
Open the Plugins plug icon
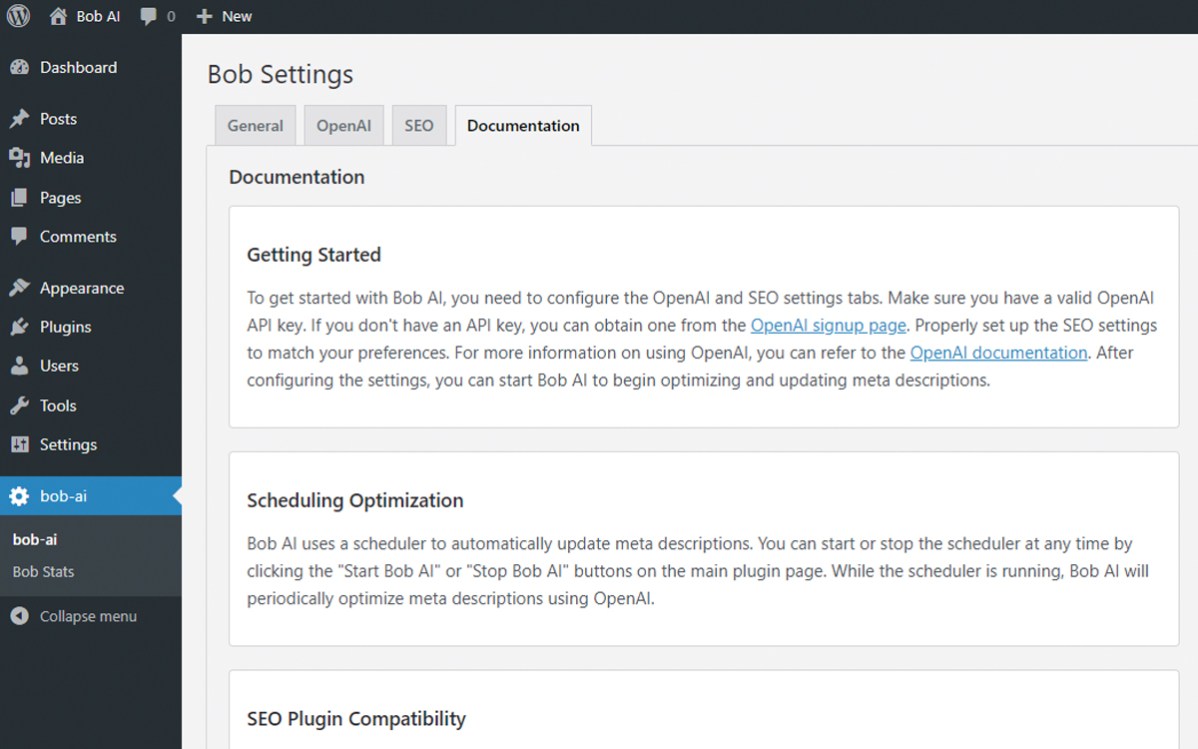coord(19,327)
